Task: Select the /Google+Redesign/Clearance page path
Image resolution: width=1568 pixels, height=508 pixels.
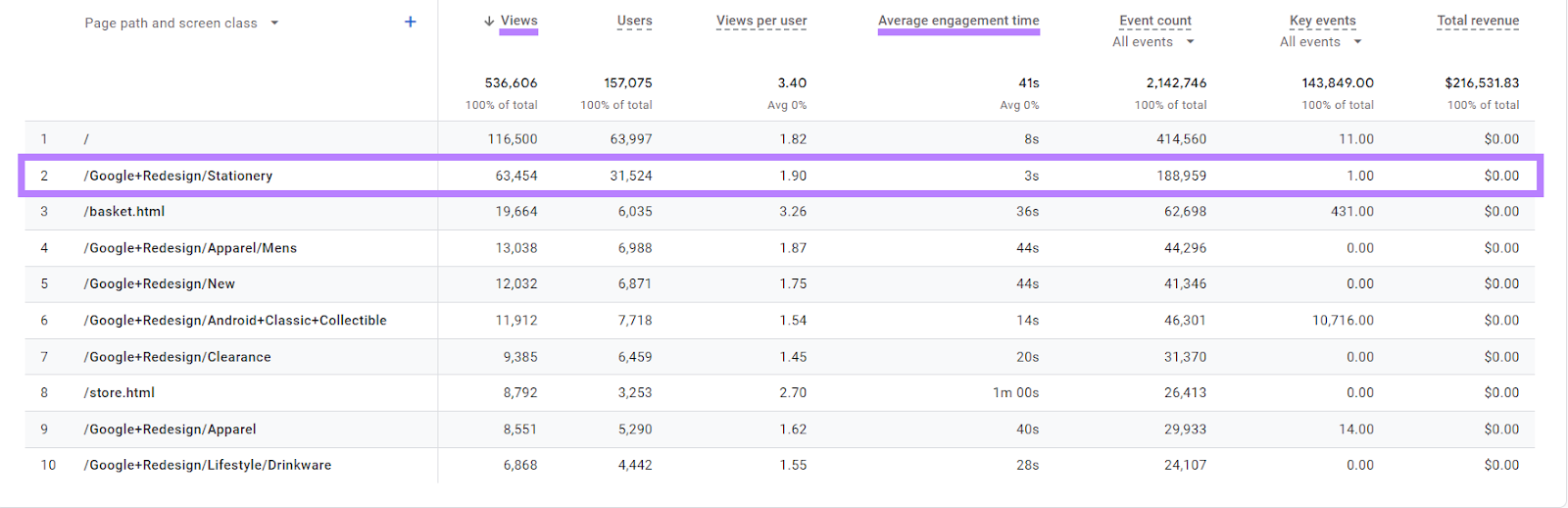Action: point(177,357)
